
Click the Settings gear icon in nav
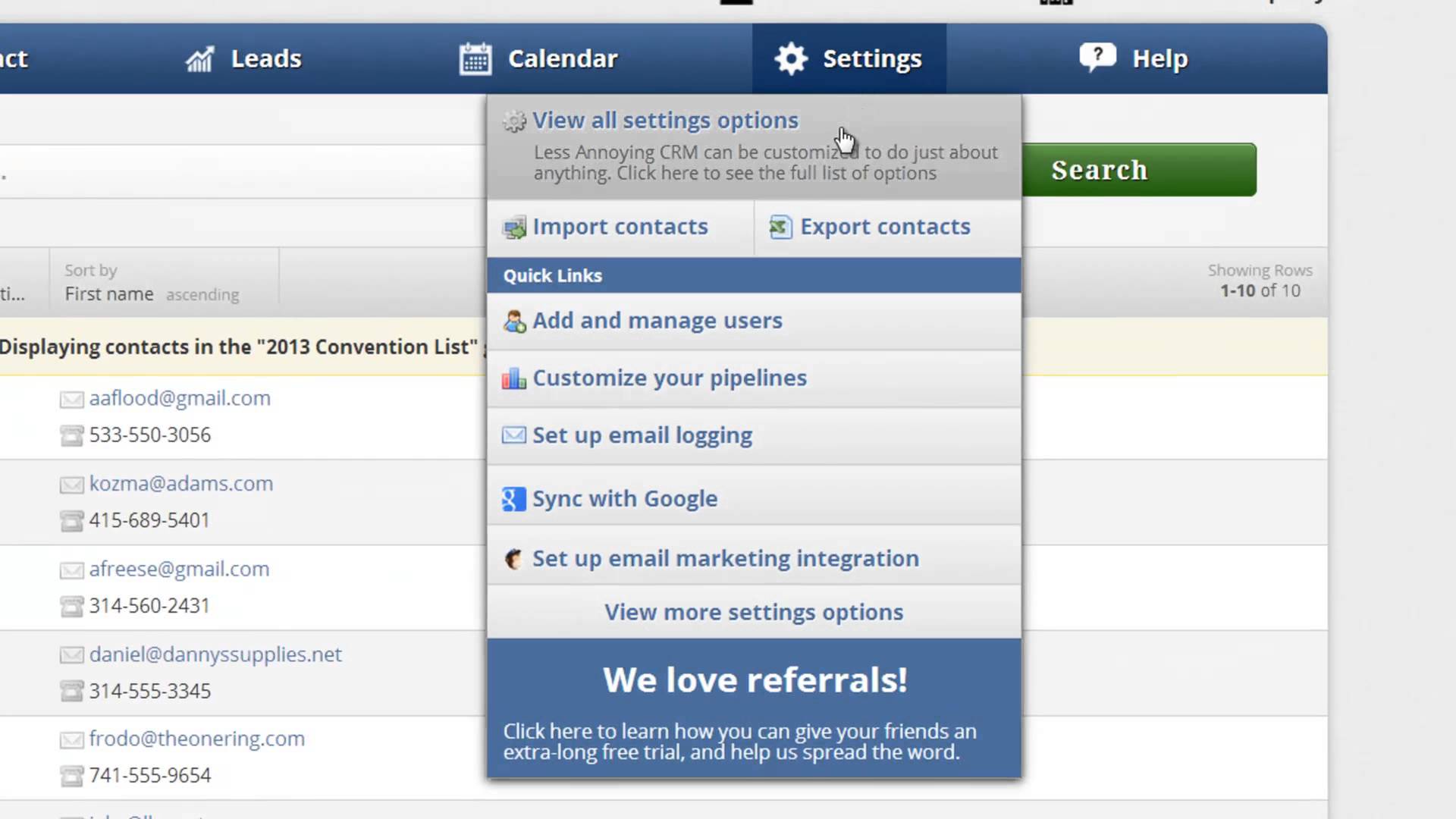click(790, 58)
